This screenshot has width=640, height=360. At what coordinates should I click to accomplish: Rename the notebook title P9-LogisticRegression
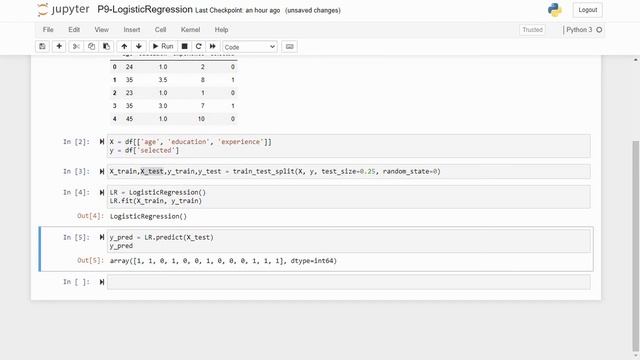(145, 9)
